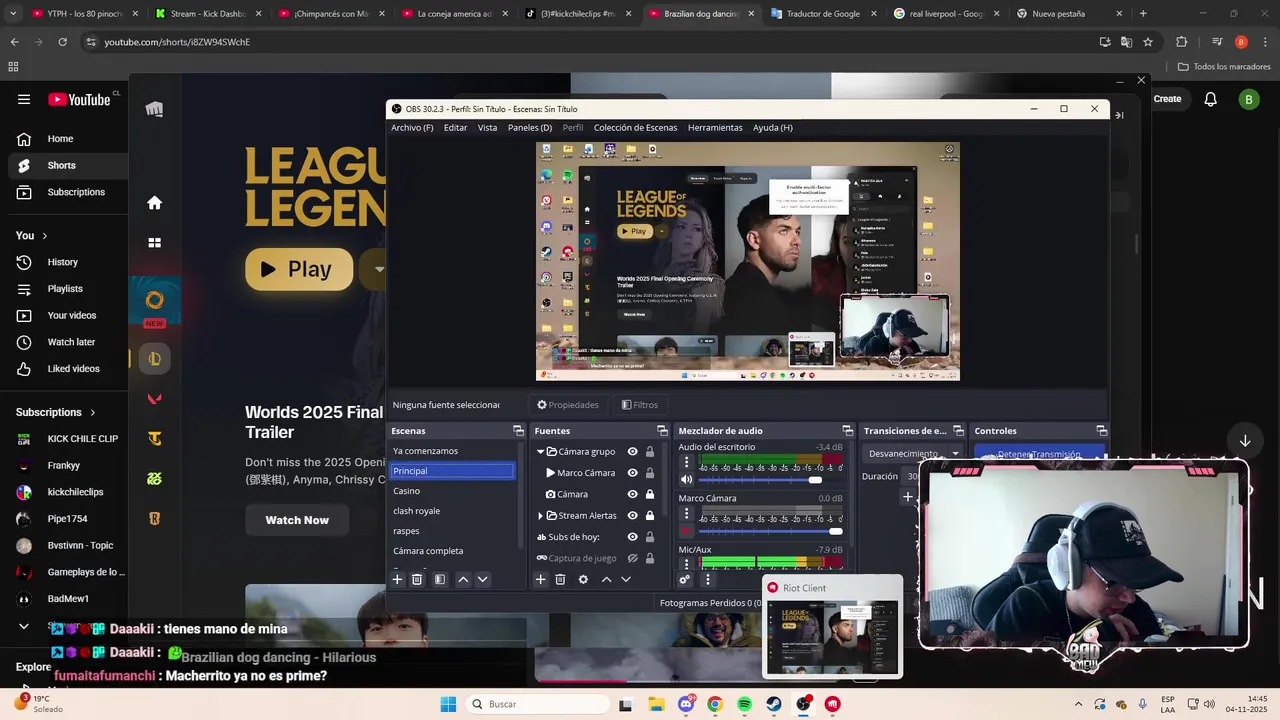The width and height of the screenshot is (1280, 720).
Task: Bookmark this page with star icon
Action: point(1148,42)
